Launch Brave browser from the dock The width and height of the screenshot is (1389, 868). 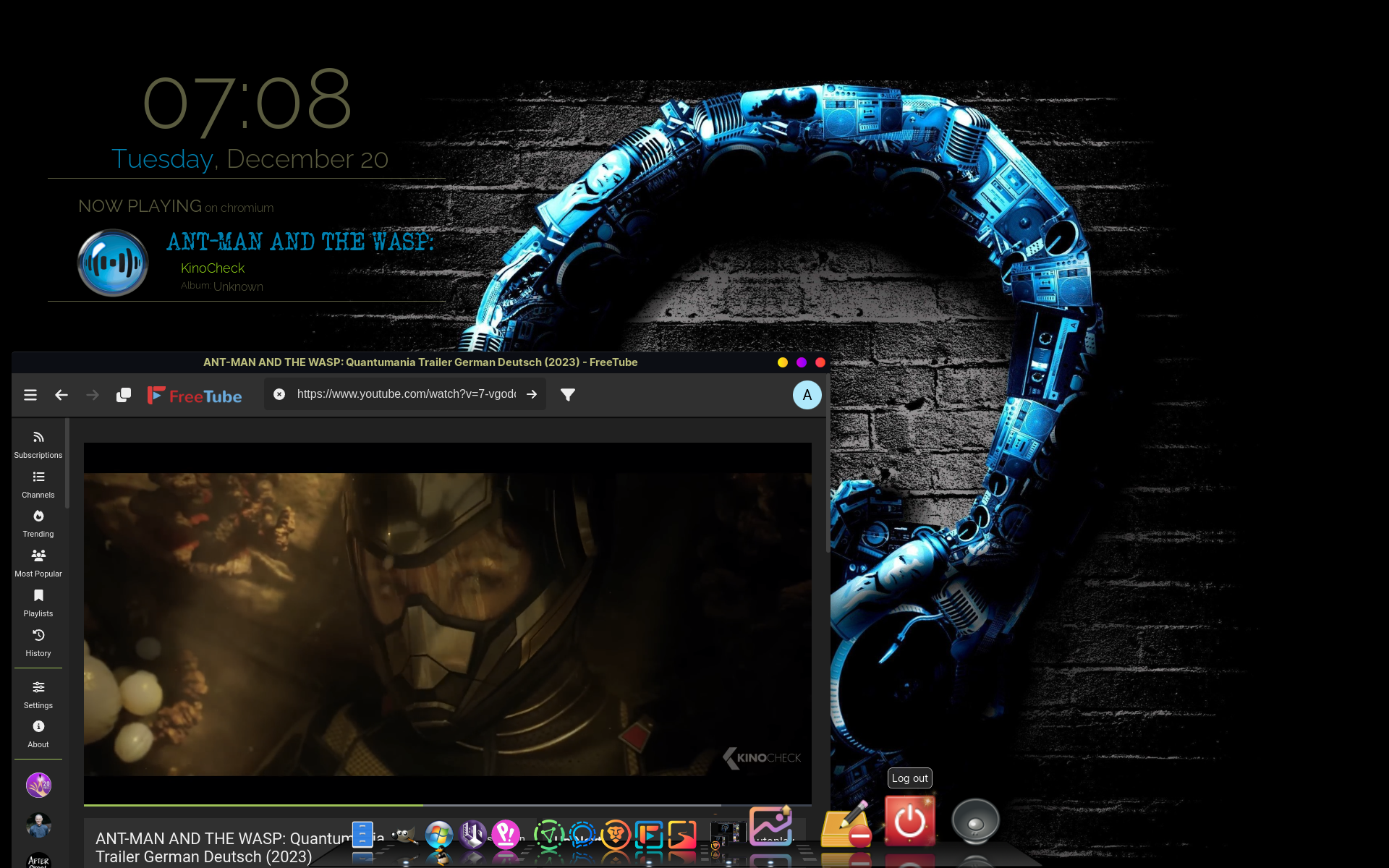pos(616,835)
